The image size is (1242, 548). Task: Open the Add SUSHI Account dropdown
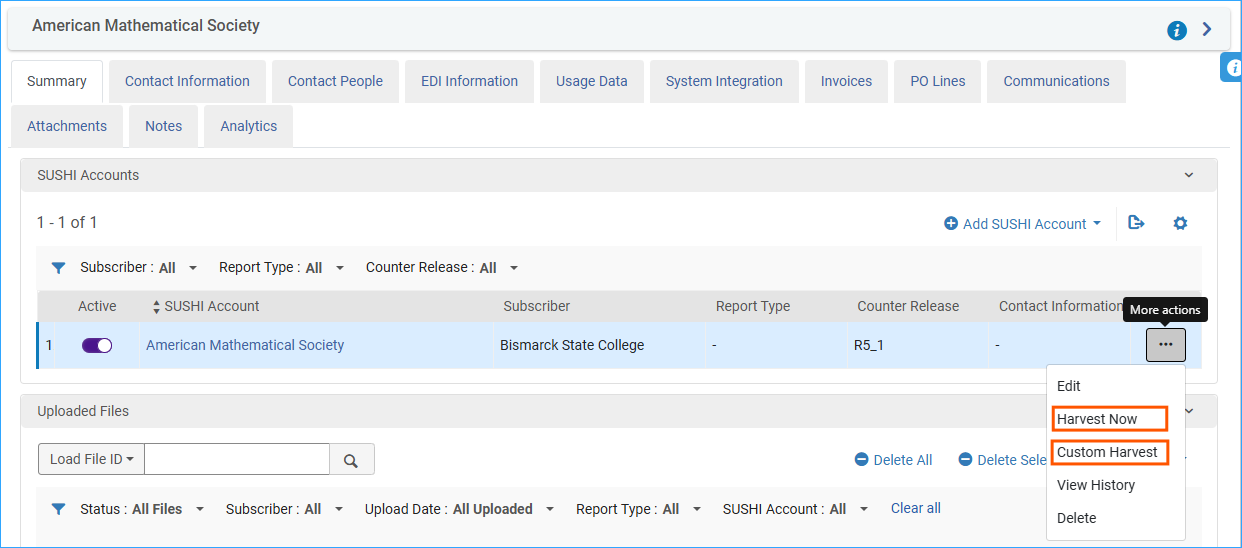(x=1022, y=224)
